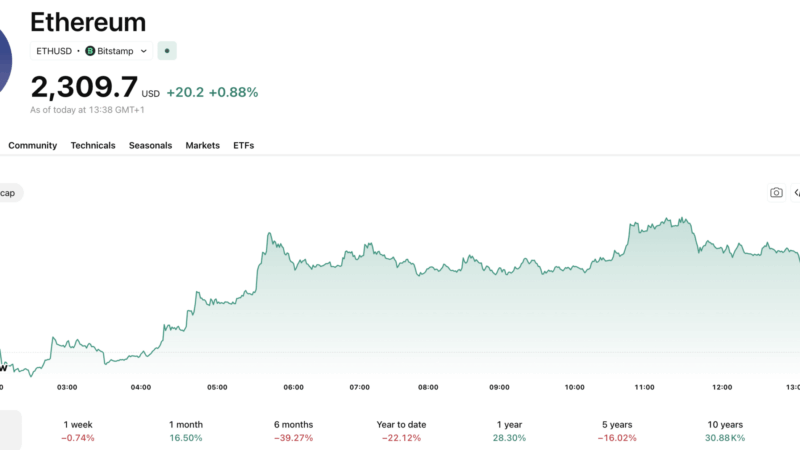Click the 07:00 time axis label
This screenshot has width=800, height=450.
360,387
